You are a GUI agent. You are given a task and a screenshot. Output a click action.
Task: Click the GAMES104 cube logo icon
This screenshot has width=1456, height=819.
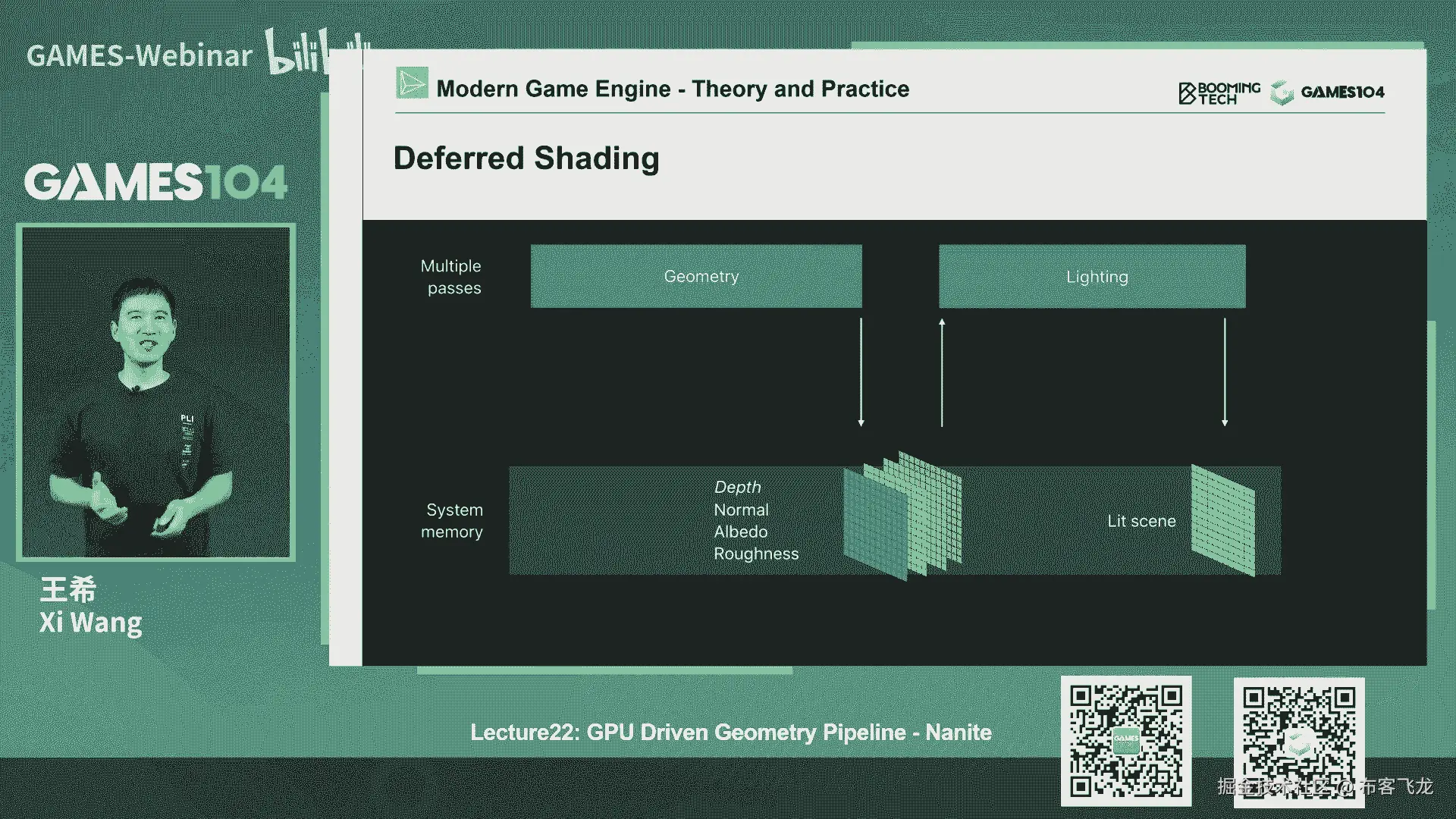coord(1282,93)
